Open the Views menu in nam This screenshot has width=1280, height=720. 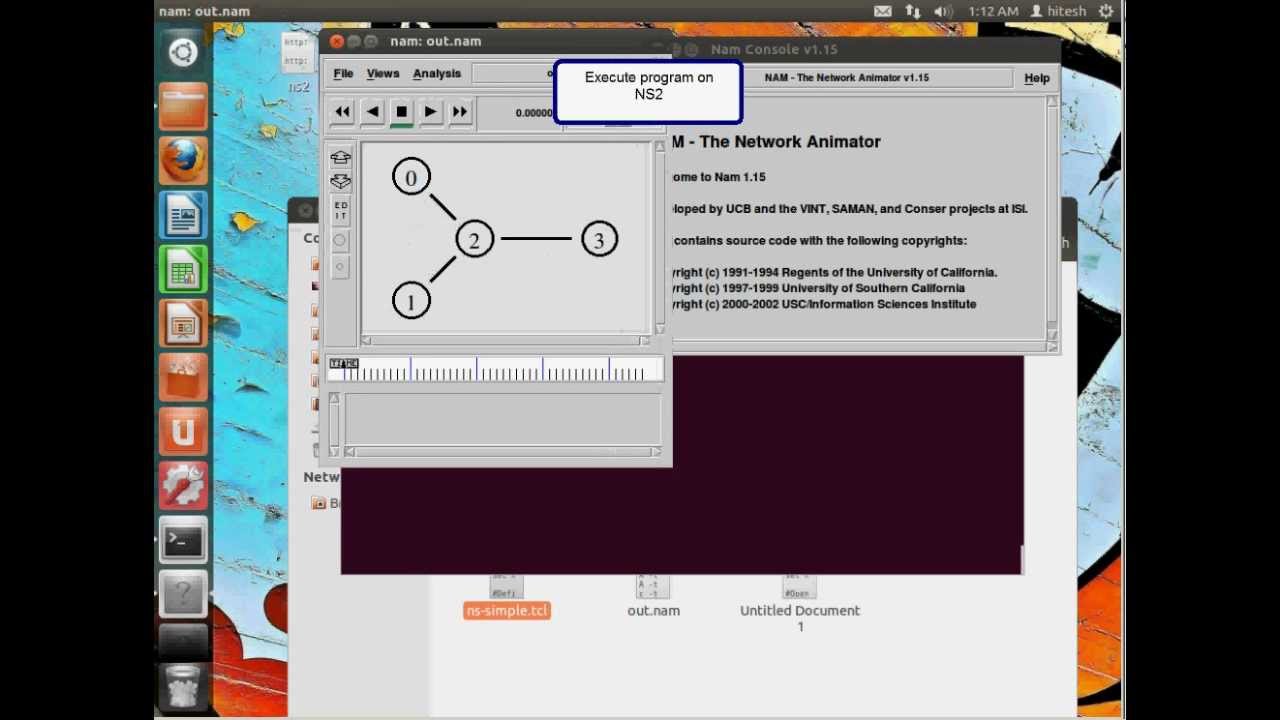point(383,74)
